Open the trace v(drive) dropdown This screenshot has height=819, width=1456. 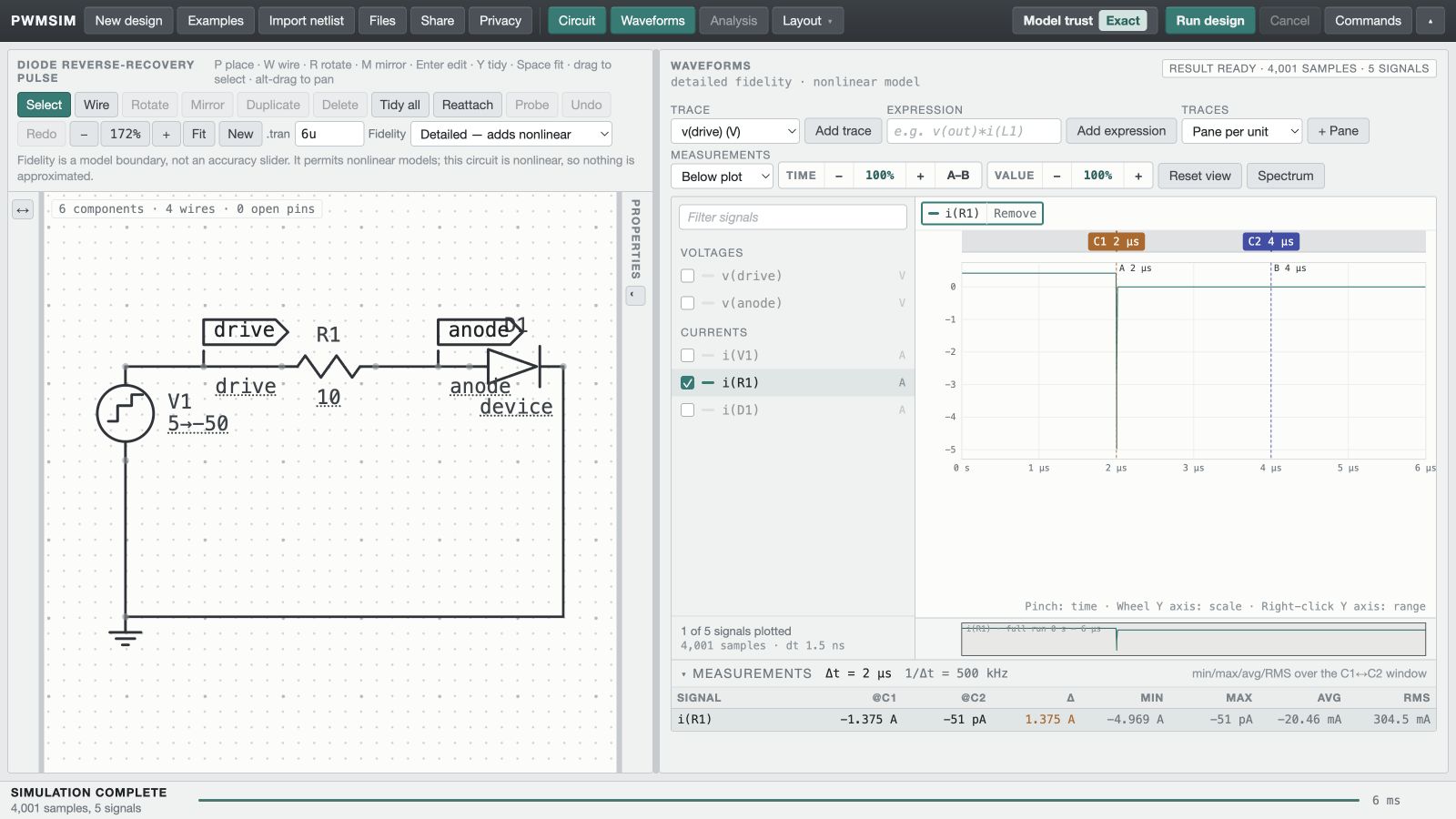[x=735, y=131]
